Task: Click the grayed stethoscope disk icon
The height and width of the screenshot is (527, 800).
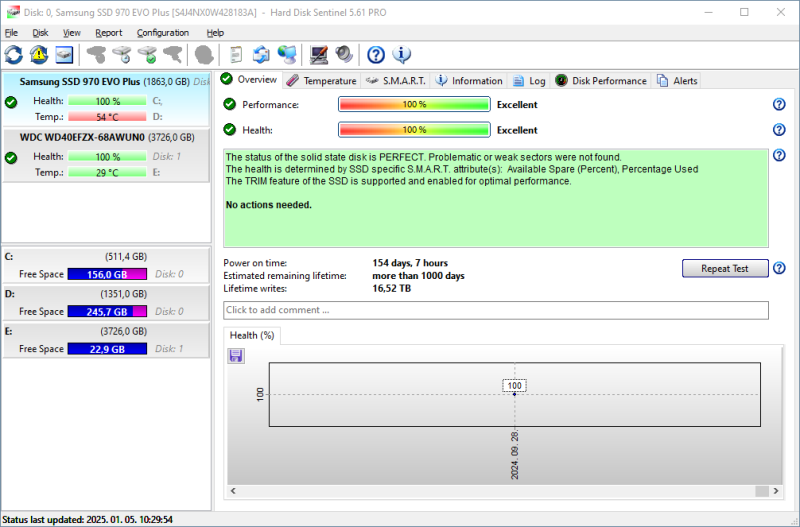Action: [96, 55]
